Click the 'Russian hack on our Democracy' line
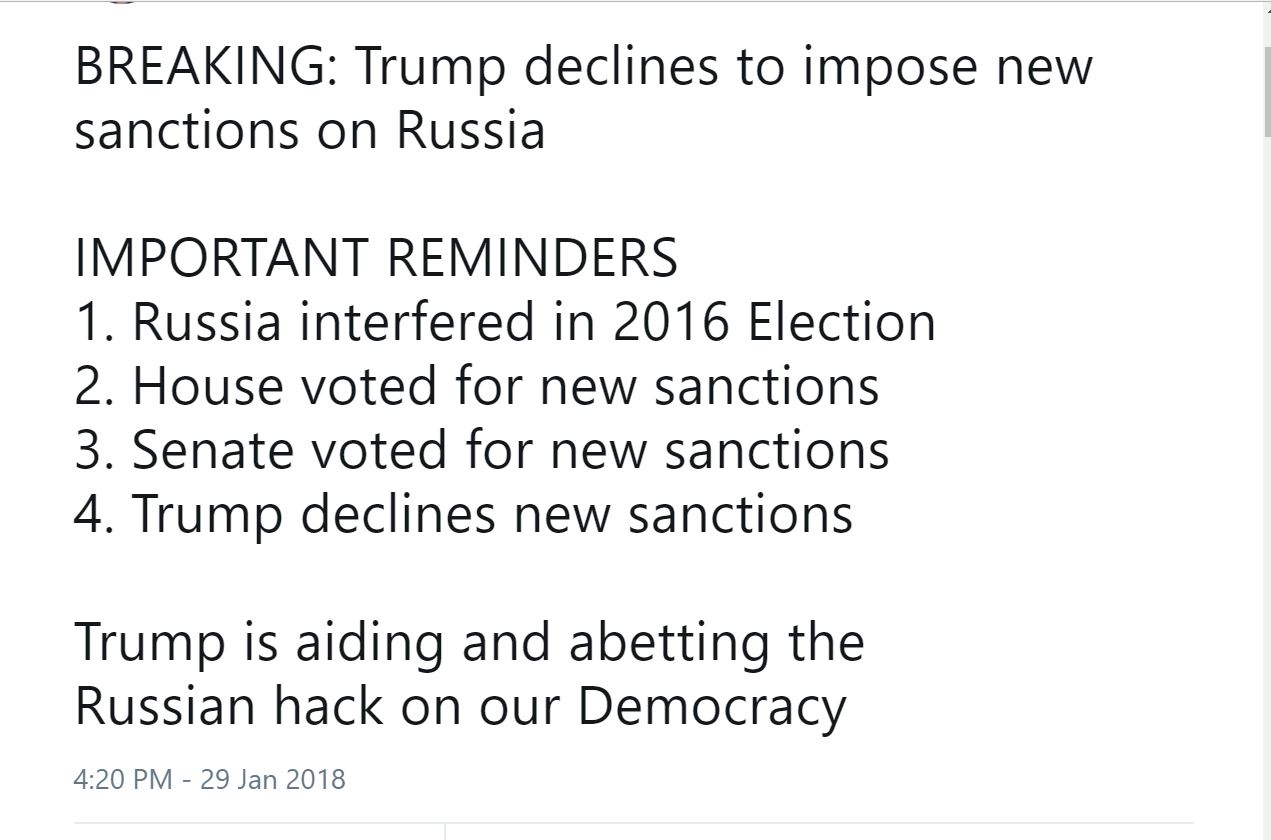1271x840 pixels. [460, 708]
